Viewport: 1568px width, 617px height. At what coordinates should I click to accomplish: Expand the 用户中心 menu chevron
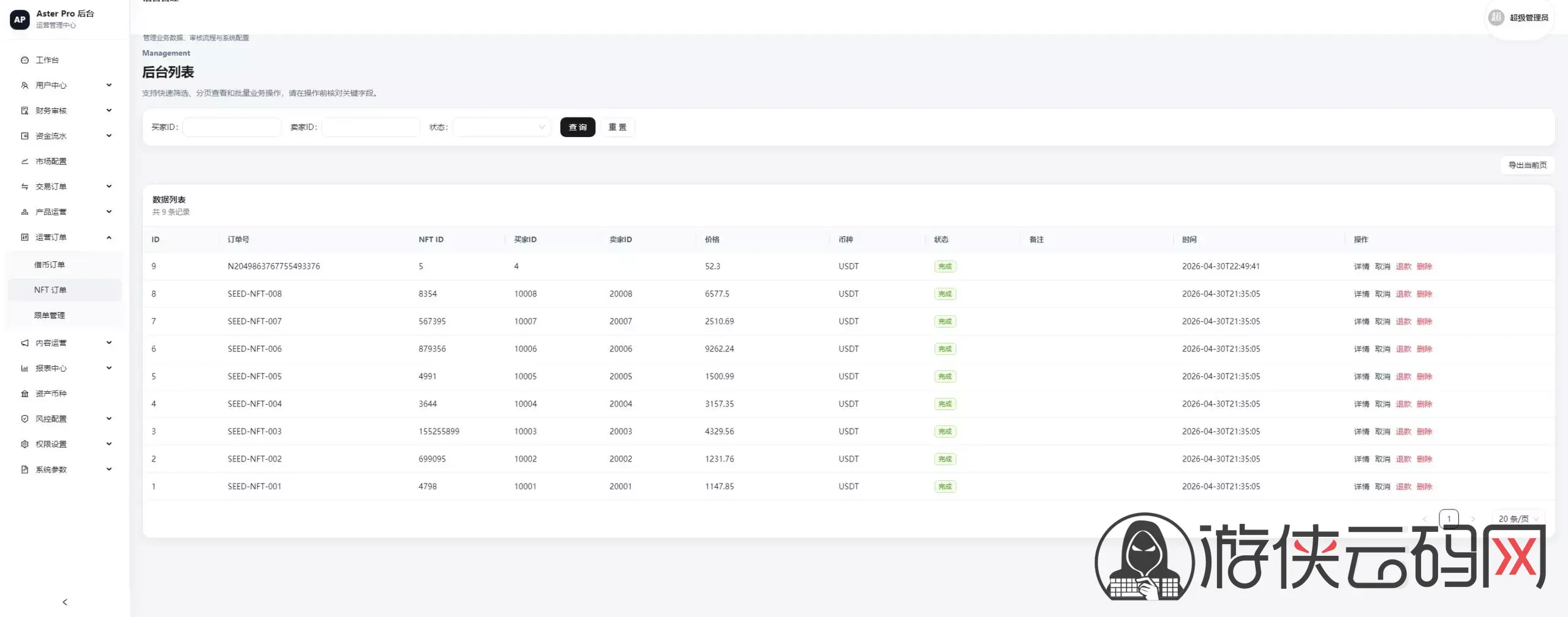pyautogui.click(x=109, y=85)
